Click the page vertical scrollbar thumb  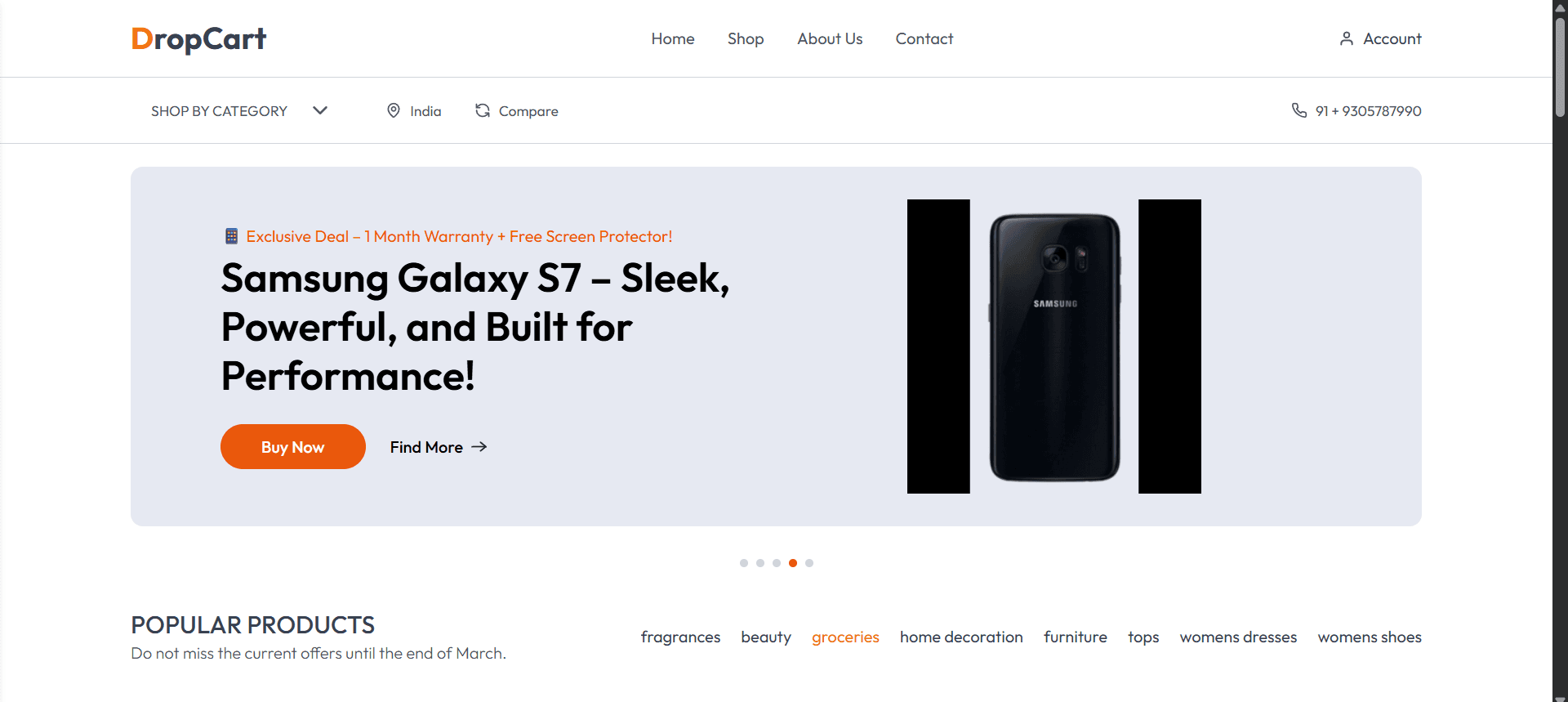[x=1560, y=65]
